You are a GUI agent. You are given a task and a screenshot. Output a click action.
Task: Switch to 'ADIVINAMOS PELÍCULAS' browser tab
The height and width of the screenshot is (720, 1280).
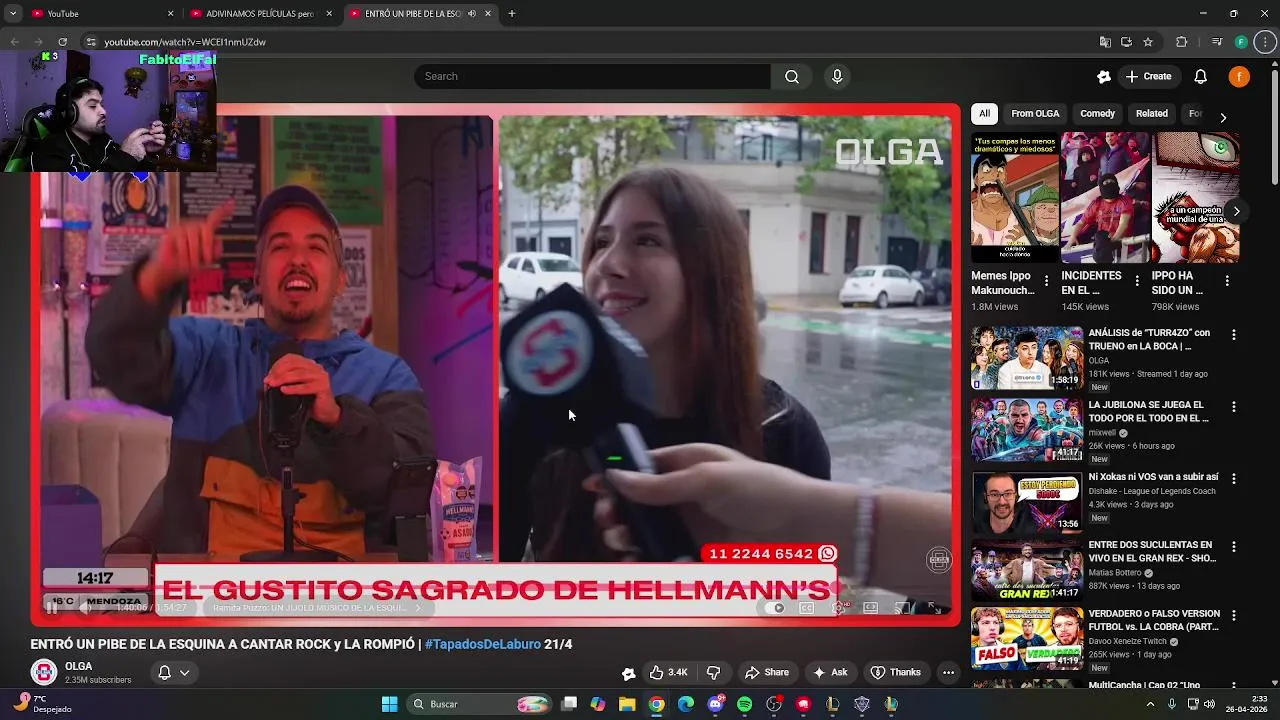(262, 14)
